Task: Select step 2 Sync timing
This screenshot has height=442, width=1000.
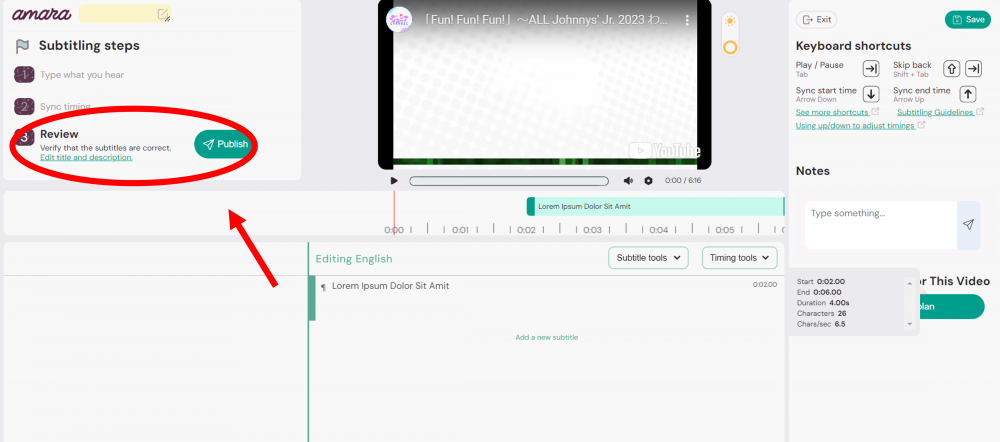Action: pos(64,106)
